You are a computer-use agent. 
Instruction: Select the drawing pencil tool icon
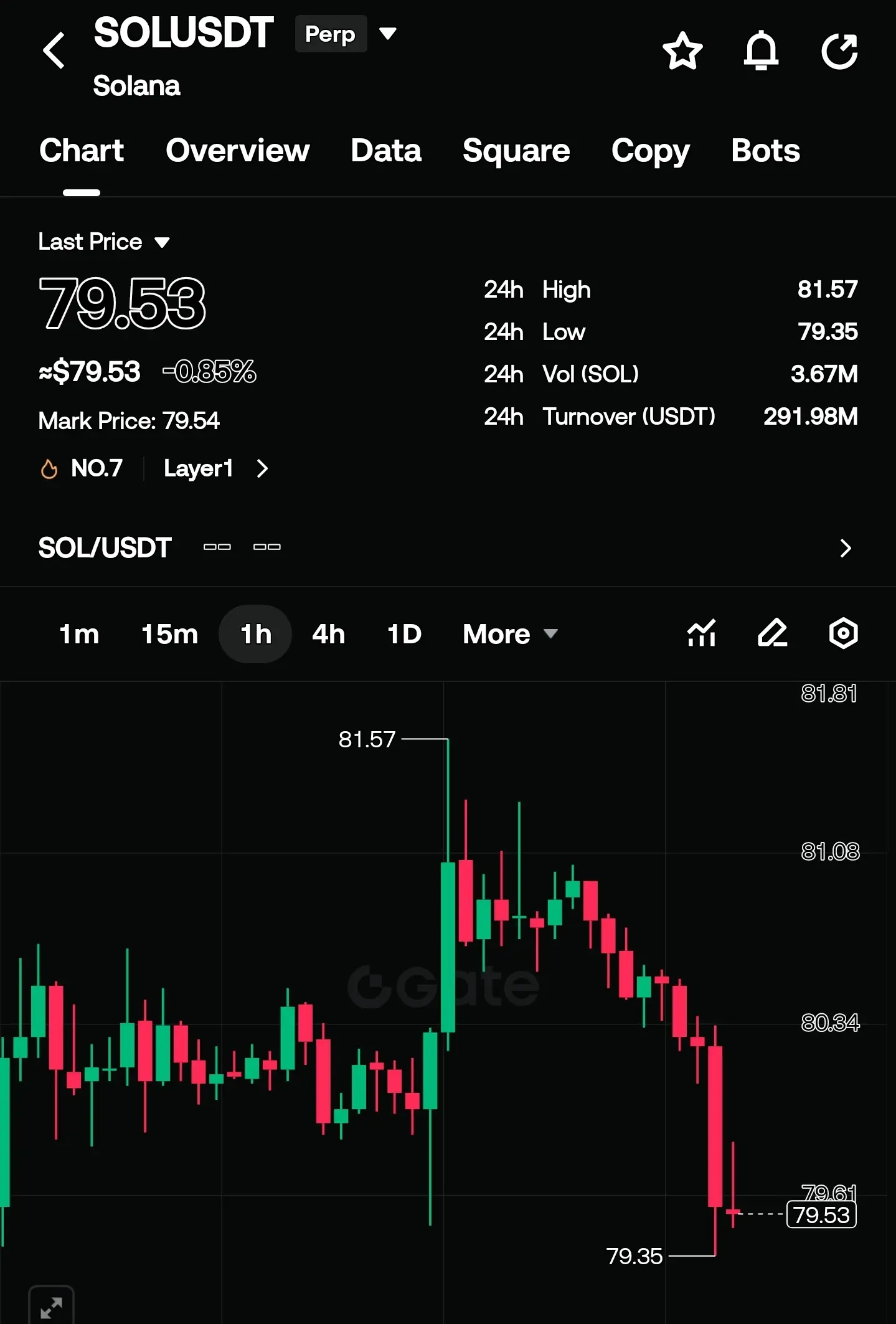coord(773,633)
